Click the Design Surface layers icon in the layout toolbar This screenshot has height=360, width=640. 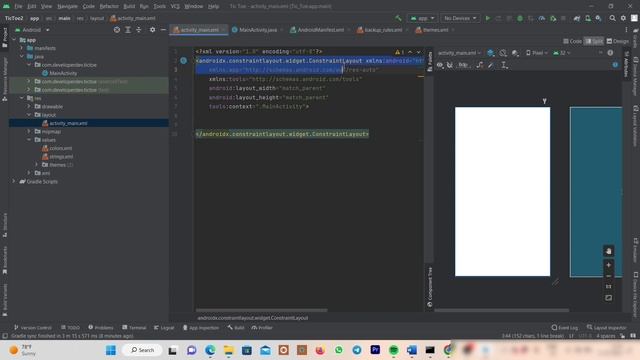coord(491,53)
